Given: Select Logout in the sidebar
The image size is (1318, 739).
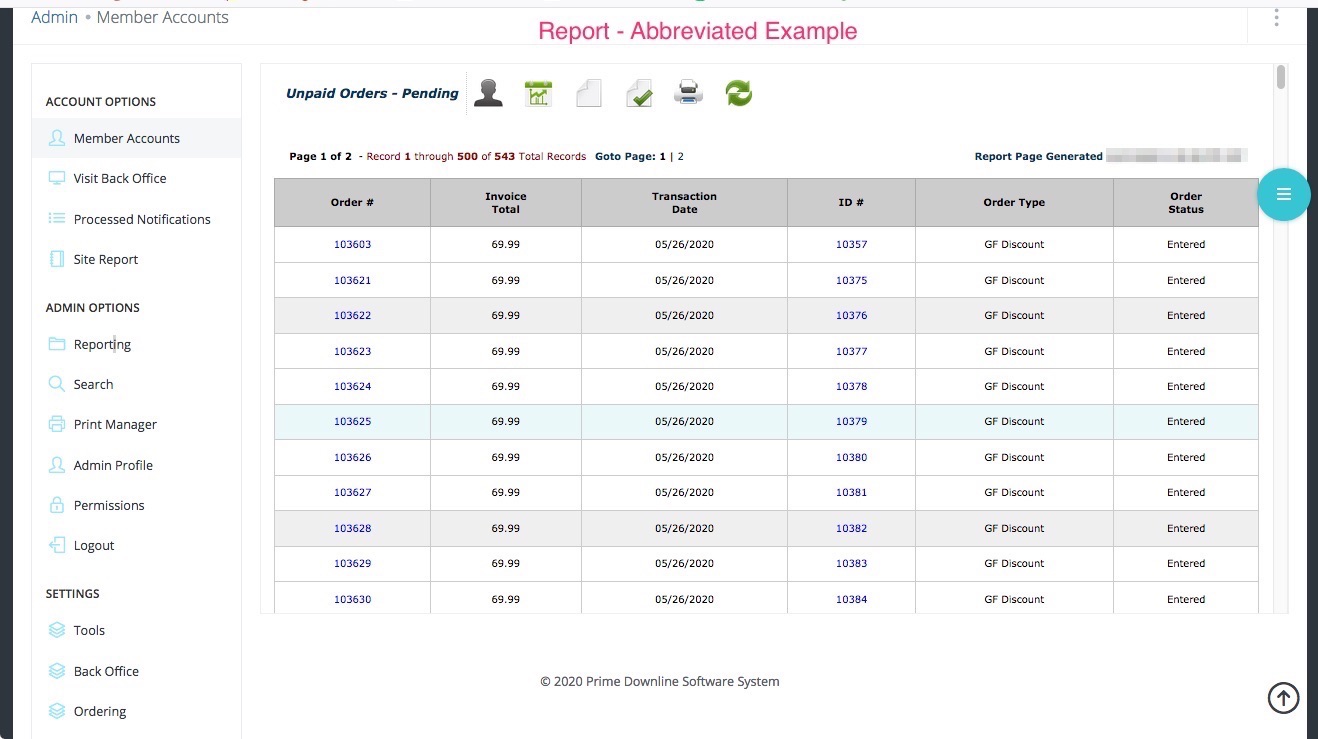Looking at the screenshot, I should 94,545.
